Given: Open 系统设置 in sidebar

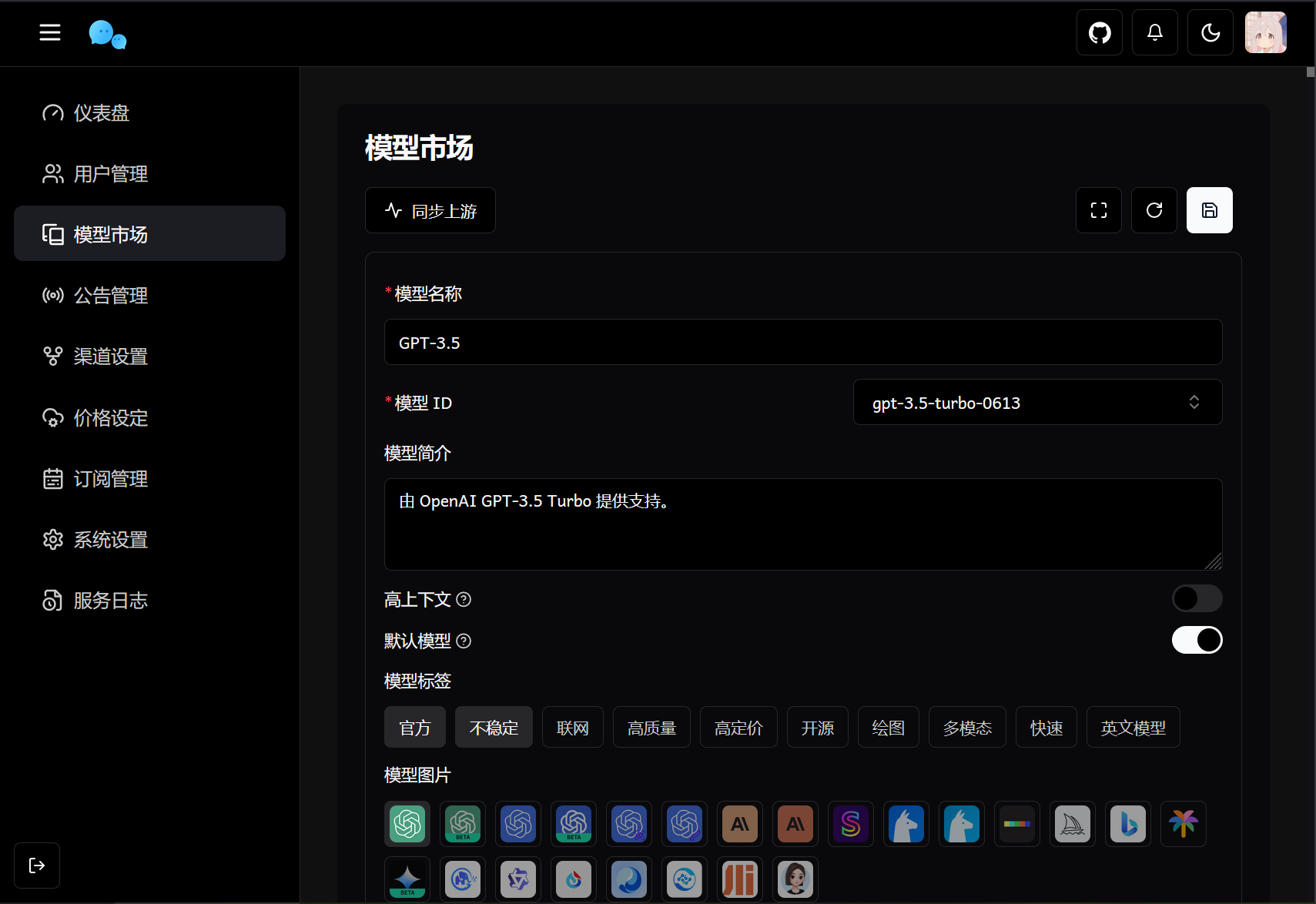Looking at the screenshot, I should click(110, 540).
